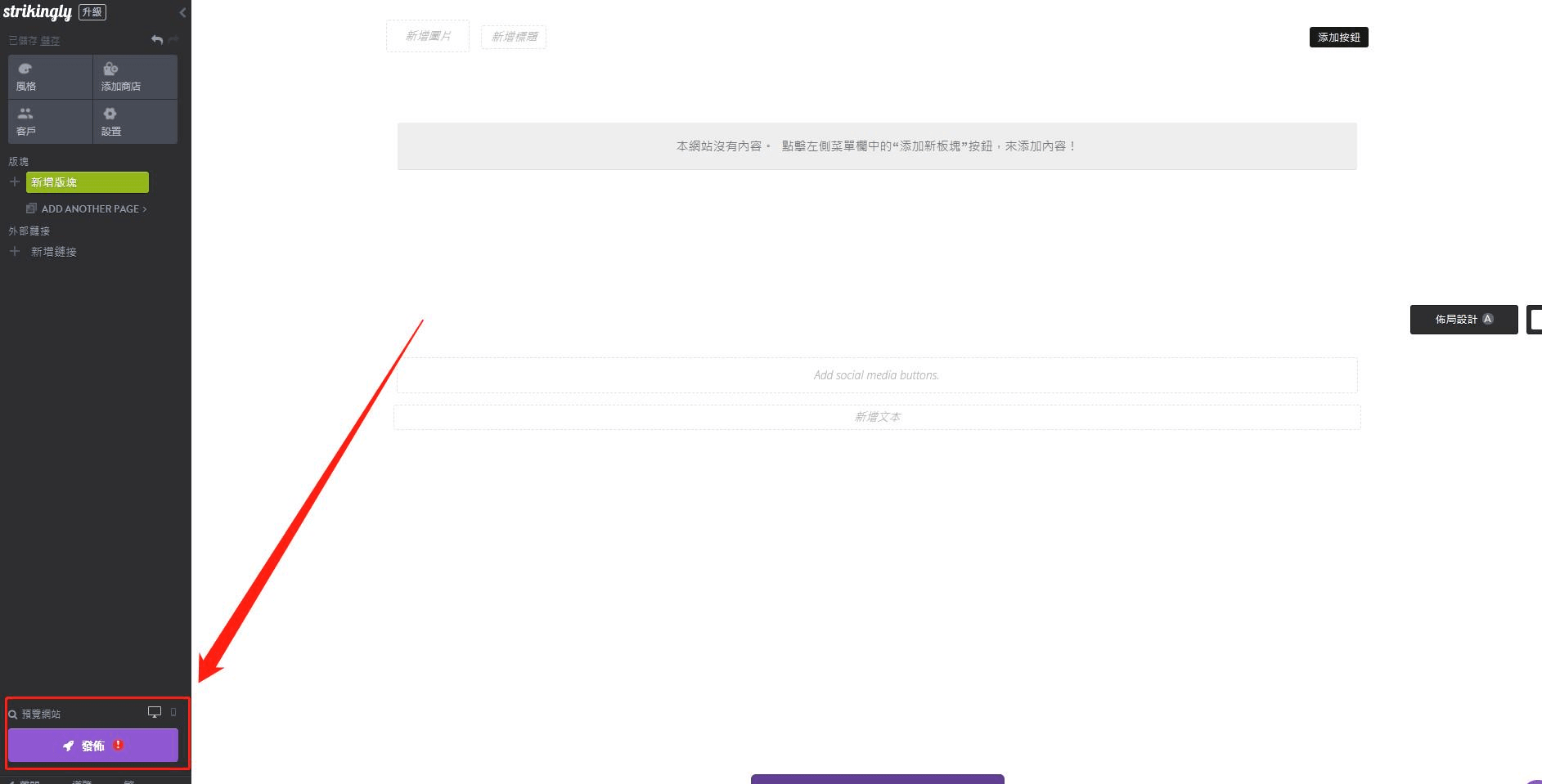
Task: Open the 佈局設計 layout design panel
Action: (1463, 319)
